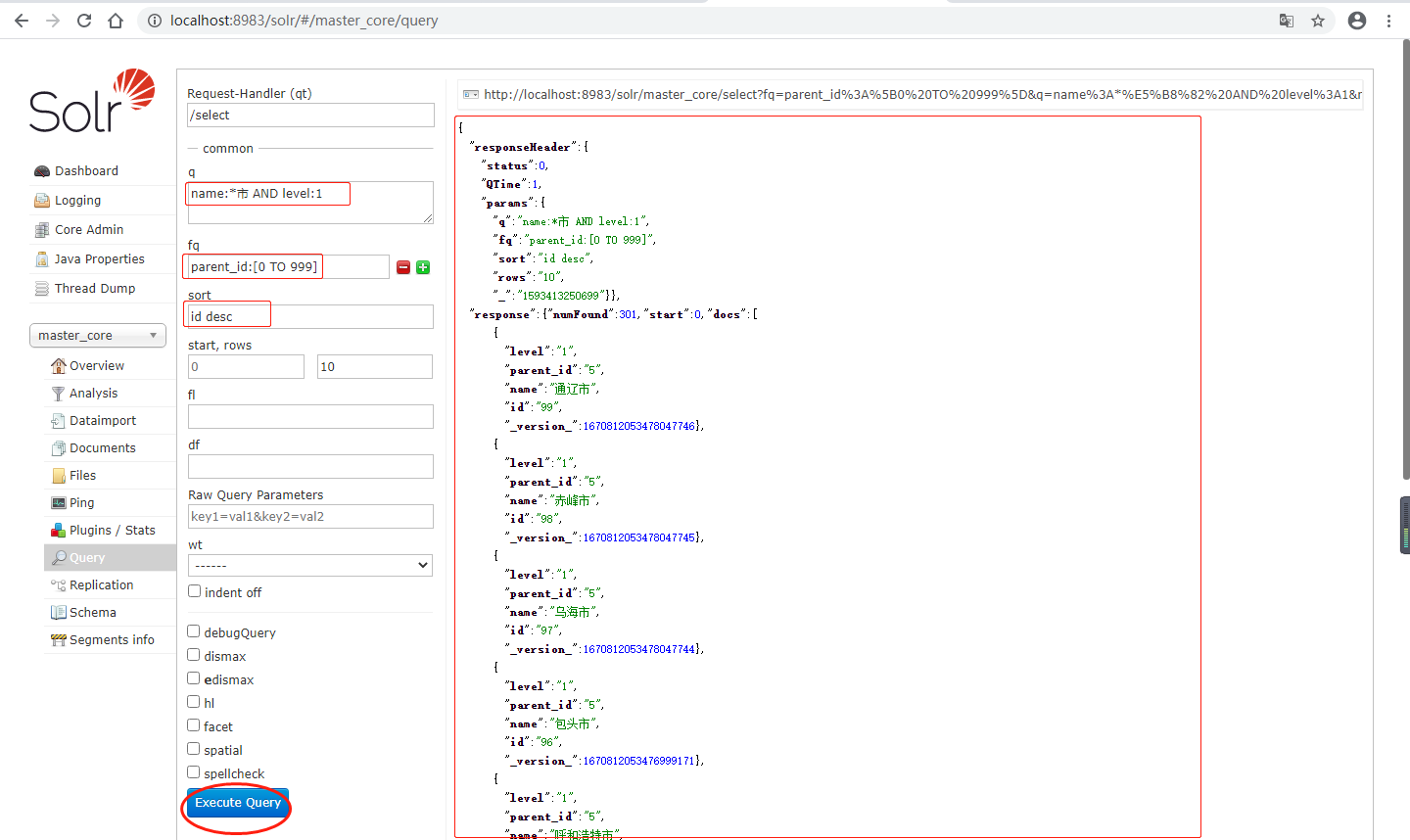The width and height of the screenshot is (1410, 840).
Task: Check the indent off option
Action: 195,591
